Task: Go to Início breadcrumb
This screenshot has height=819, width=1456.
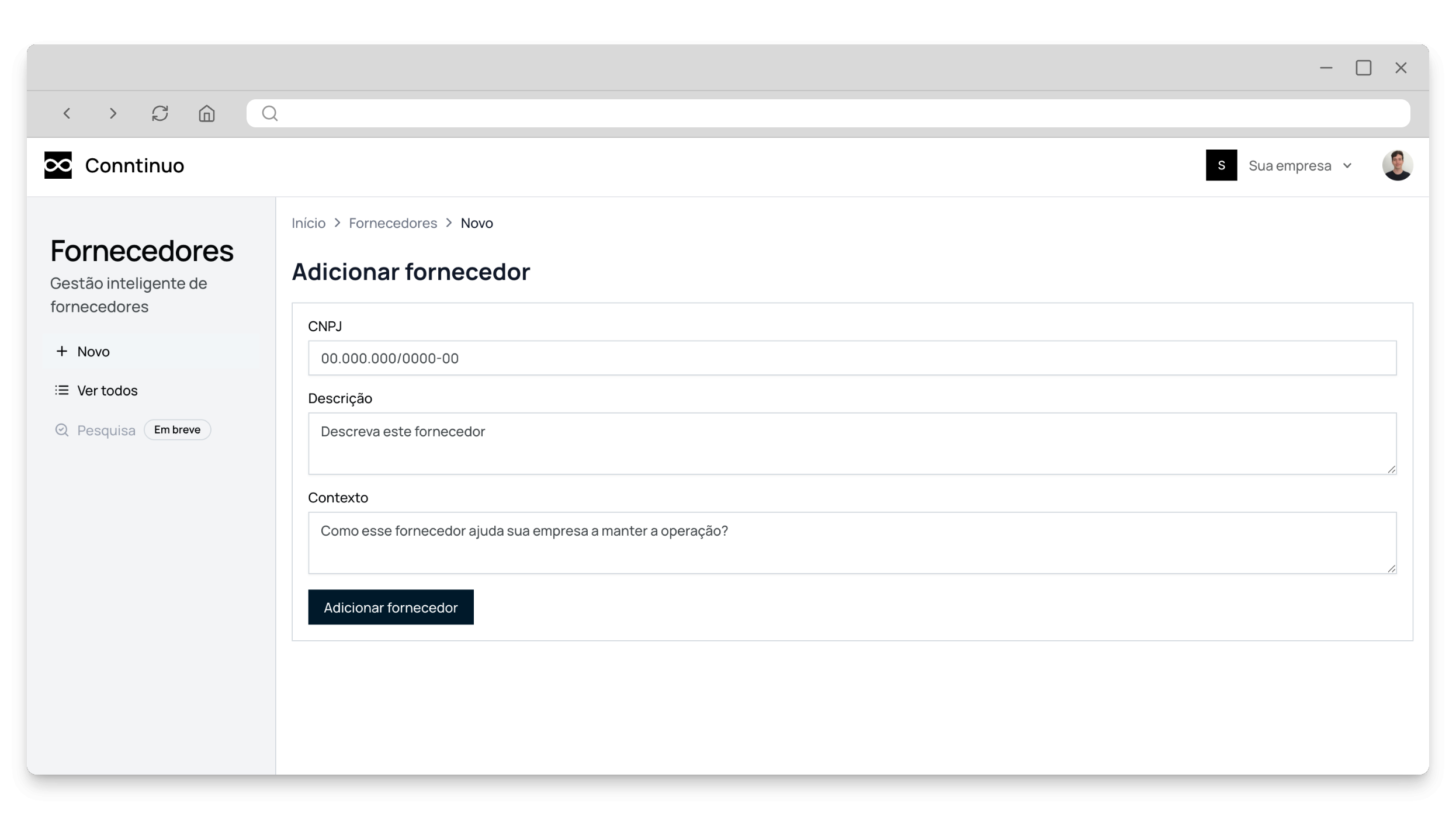Action: coord(308,223)
